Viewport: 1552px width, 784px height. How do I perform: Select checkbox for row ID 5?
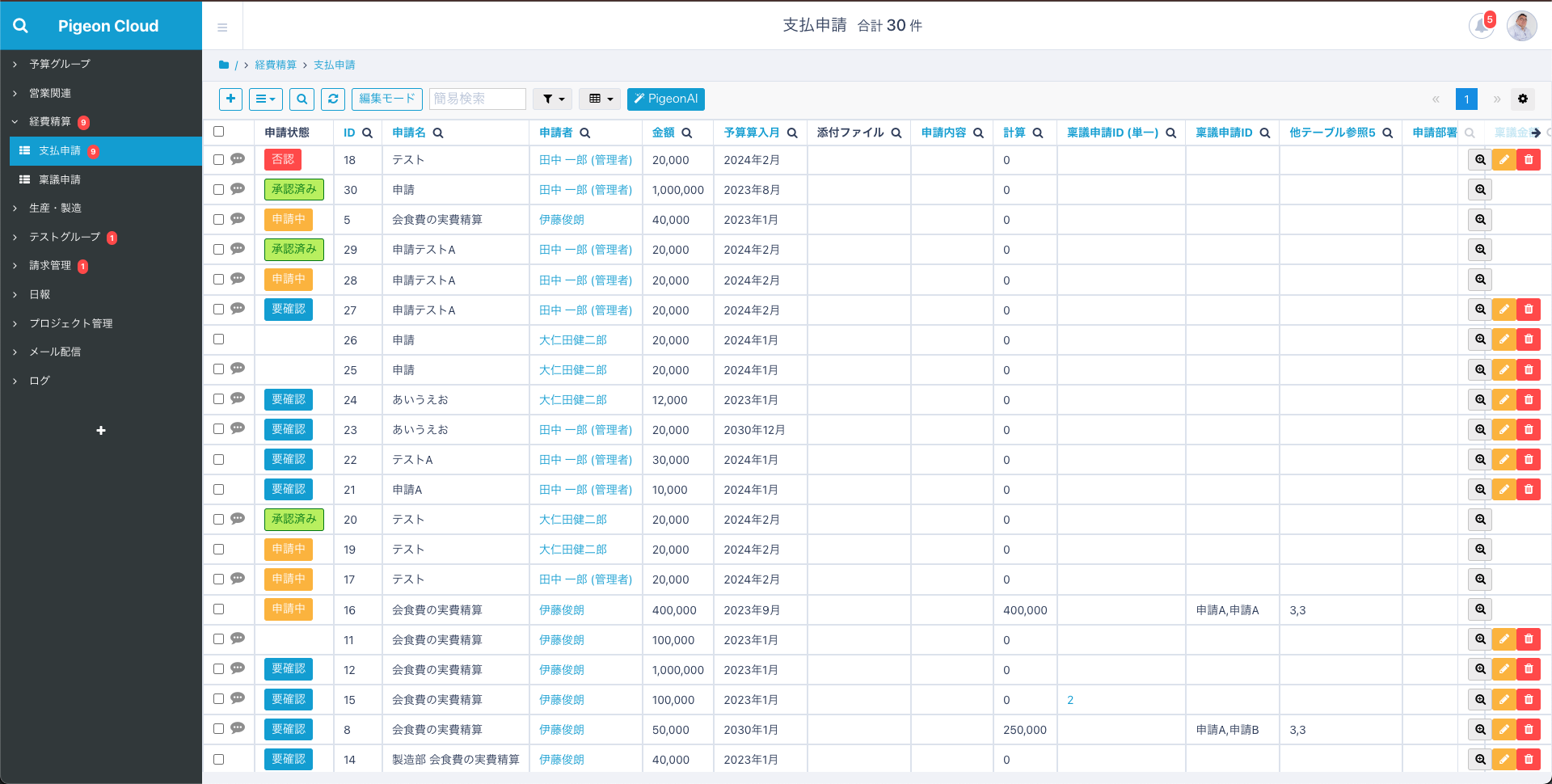[218, 219]
